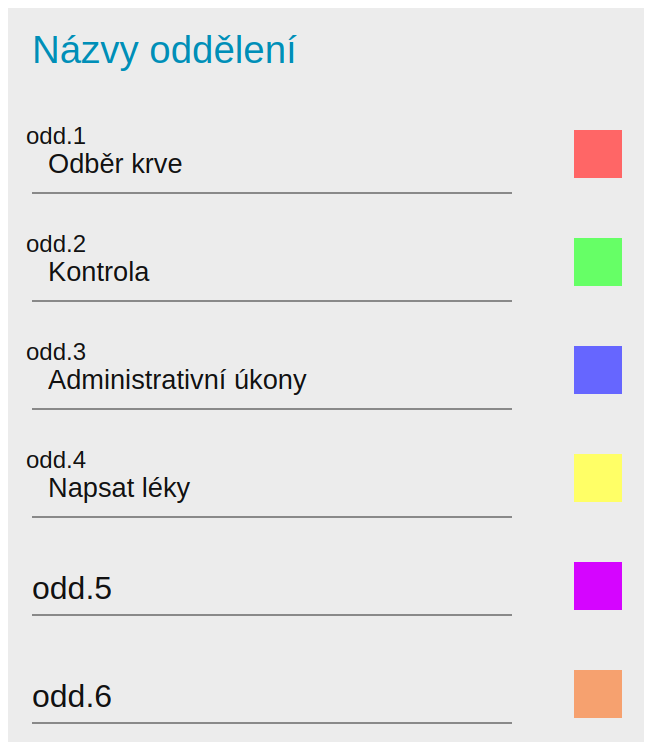Click the underline below 'Napsat léky'

(272, 516)
